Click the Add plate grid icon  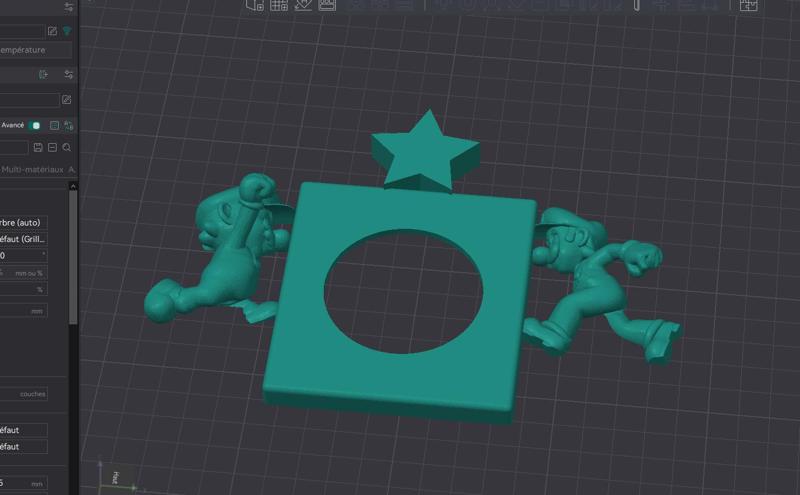click(x=279, y=5)
